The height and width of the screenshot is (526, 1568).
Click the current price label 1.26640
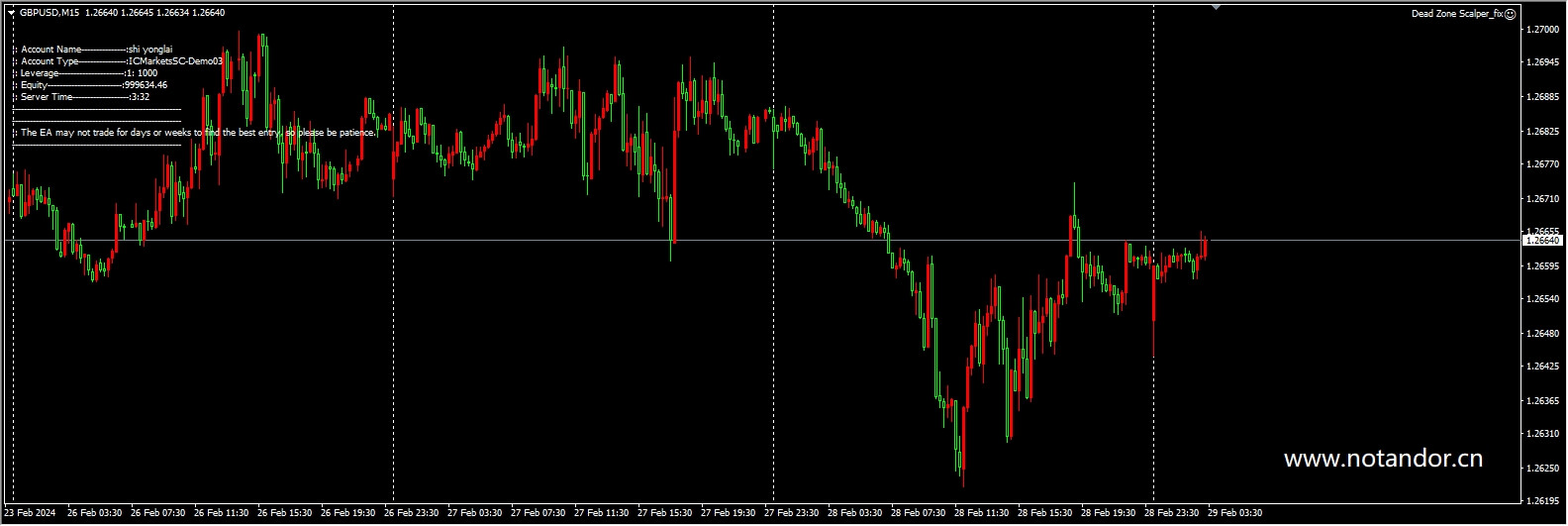click(1541, 241)
